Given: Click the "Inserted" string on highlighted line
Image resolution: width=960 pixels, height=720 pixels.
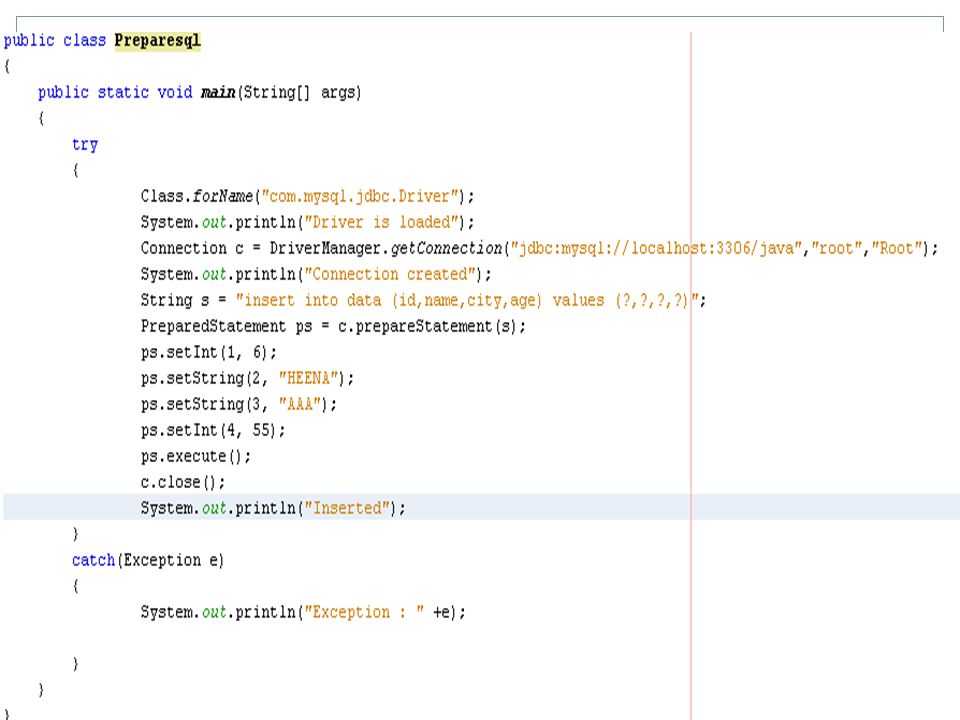Looking at the screenshot, I should (347, 508).
